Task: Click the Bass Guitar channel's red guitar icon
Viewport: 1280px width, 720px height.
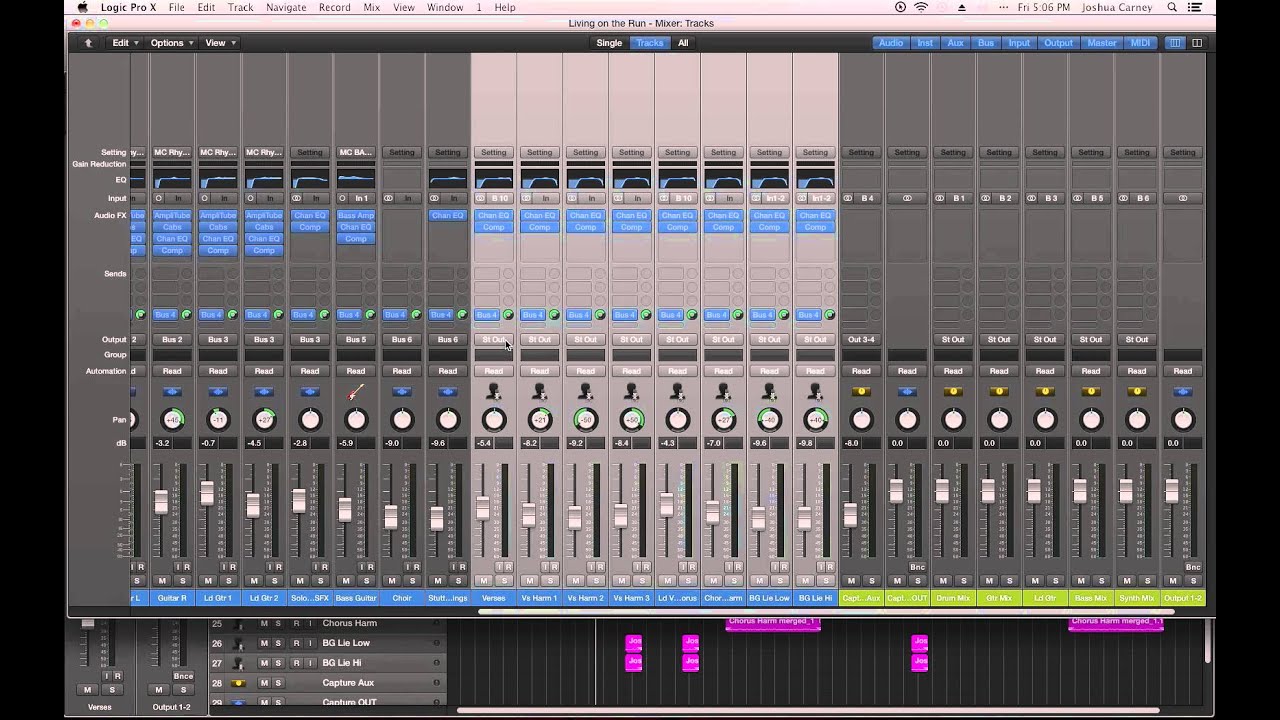Action: pos(356,392)
